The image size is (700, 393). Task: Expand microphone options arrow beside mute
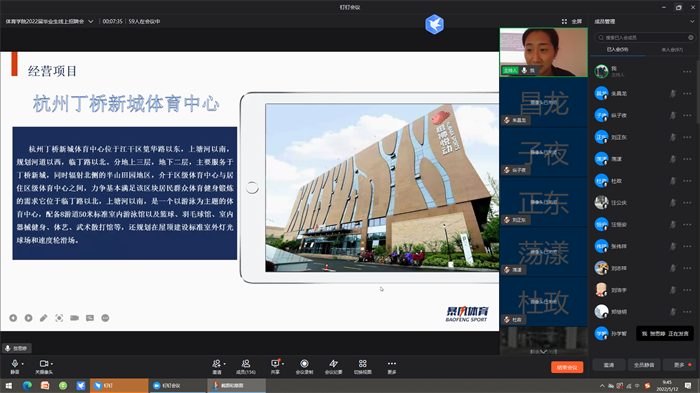pyautogui.click(x=23, y=364)
